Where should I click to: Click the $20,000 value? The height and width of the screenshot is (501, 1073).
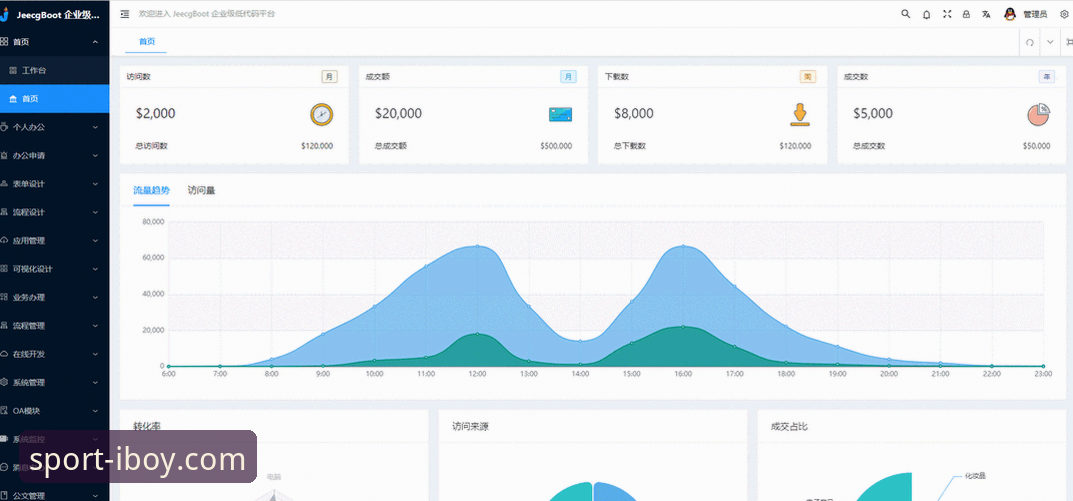tap(398, 114)
